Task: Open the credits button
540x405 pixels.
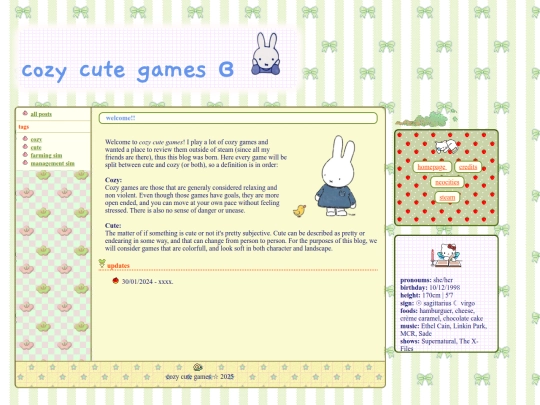Action: [468, 167]
